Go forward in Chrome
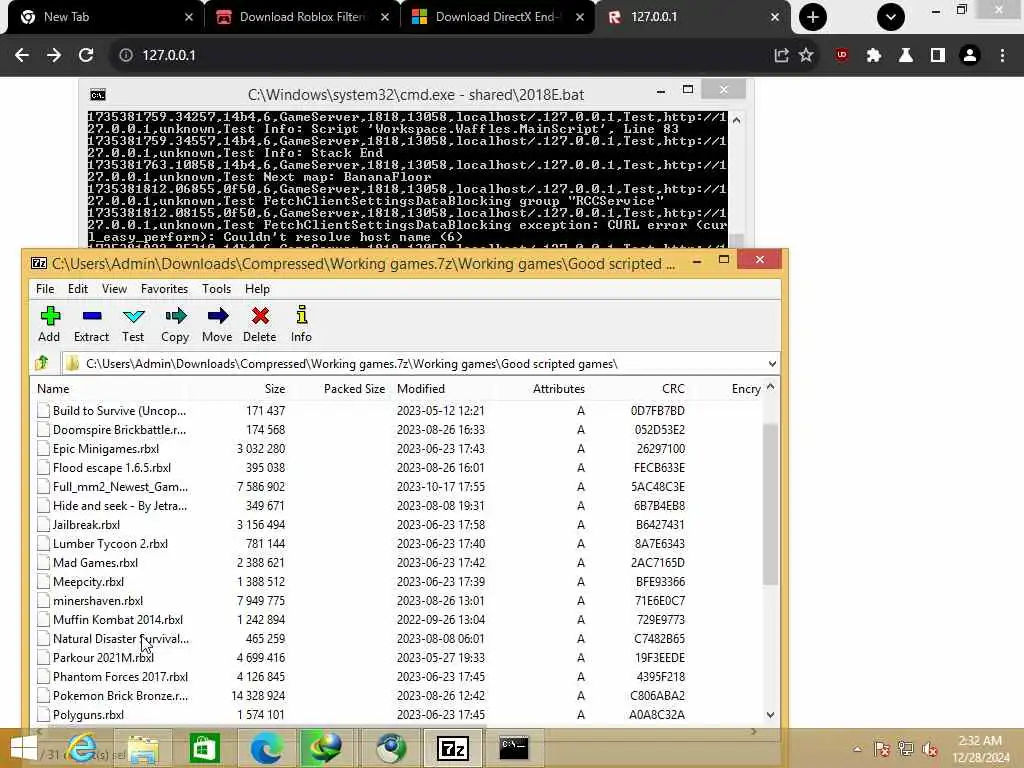1024x768 pixels. 54,55
